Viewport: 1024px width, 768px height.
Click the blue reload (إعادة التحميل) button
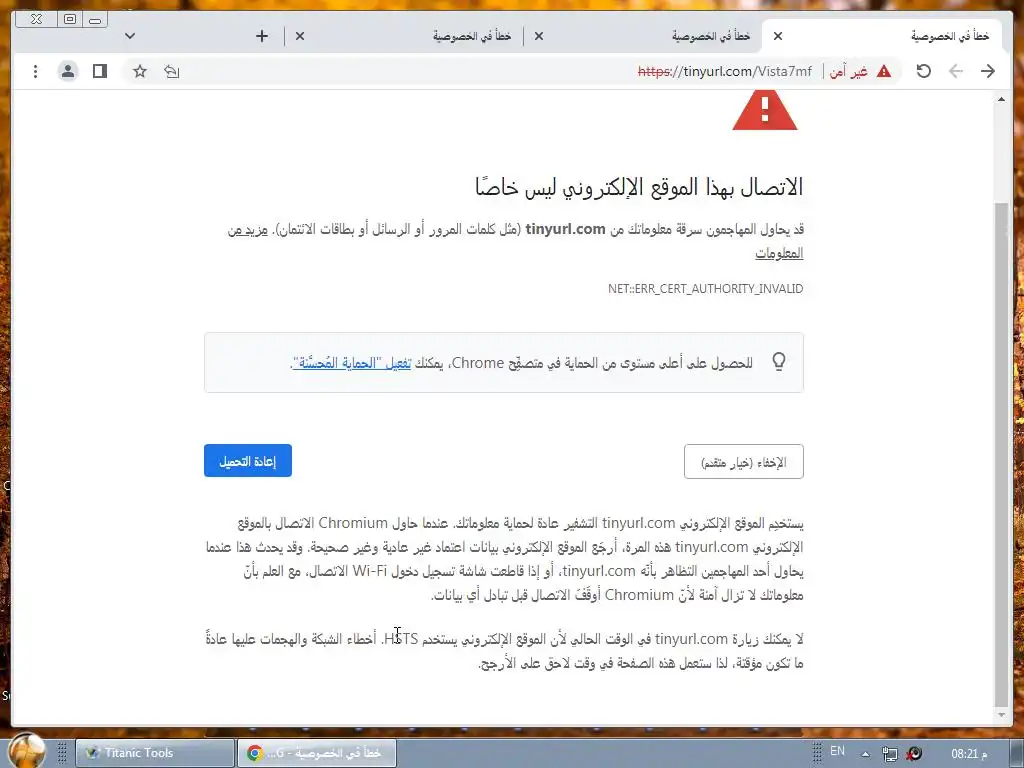coord(248,461)
